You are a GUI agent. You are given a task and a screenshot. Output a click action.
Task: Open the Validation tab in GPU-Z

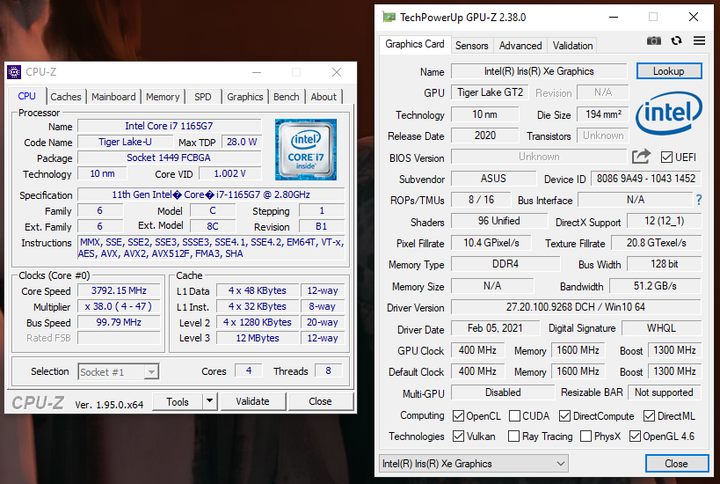tap(573, 45)
